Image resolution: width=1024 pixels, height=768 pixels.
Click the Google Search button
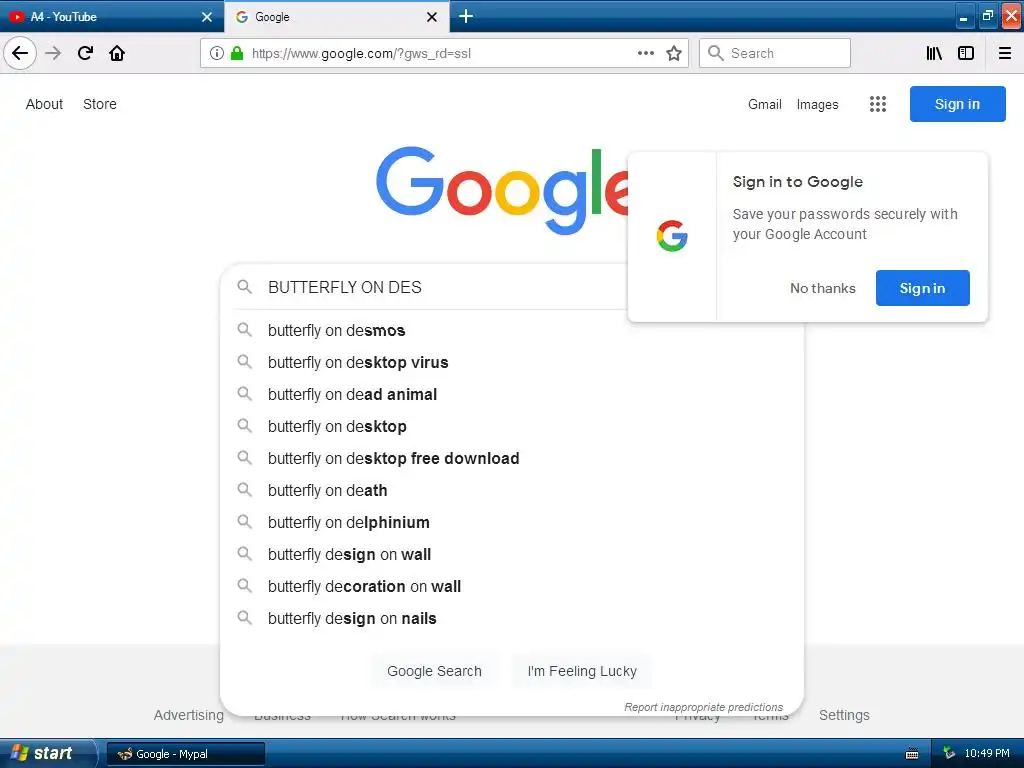(434, 671)
